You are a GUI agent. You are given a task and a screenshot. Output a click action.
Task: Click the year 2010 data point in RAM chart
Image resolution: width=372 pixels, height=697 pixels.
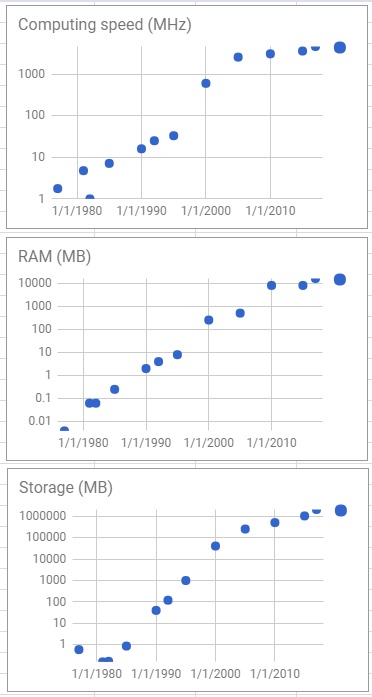point(271,285)
